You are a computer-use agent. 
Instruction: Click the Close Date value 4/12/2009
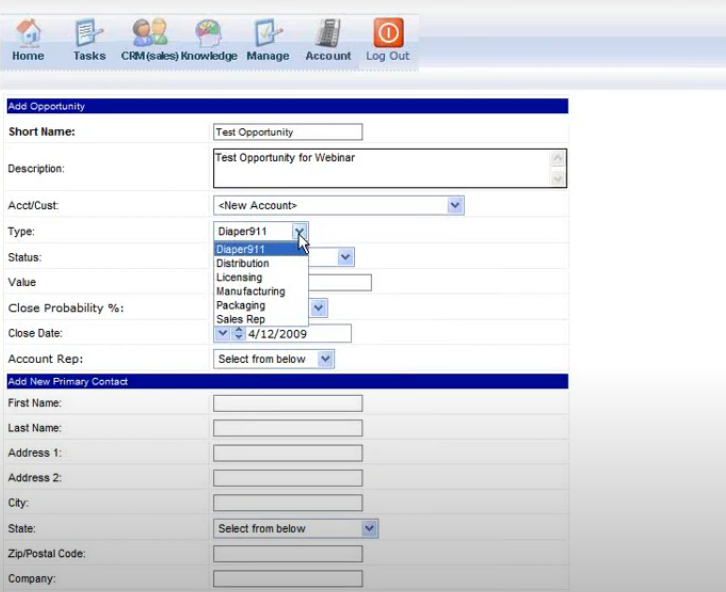click(277, 334)
